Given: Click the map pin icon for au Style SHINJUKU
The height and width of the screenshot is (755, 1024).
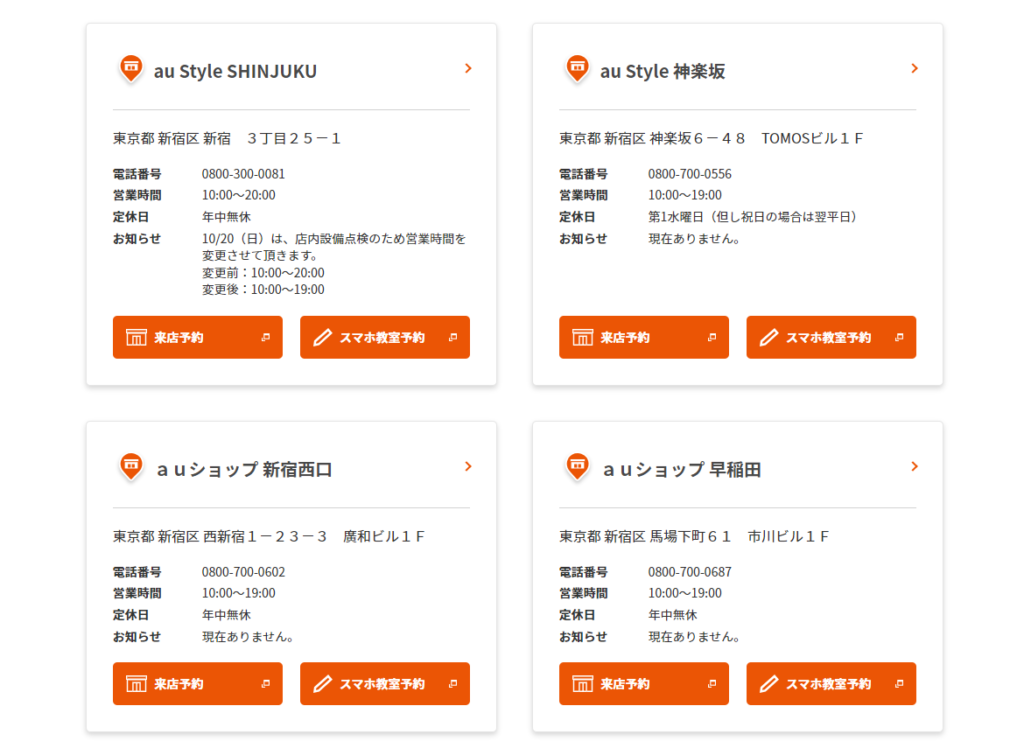Looking at the screenshot, I should point(131,69).
